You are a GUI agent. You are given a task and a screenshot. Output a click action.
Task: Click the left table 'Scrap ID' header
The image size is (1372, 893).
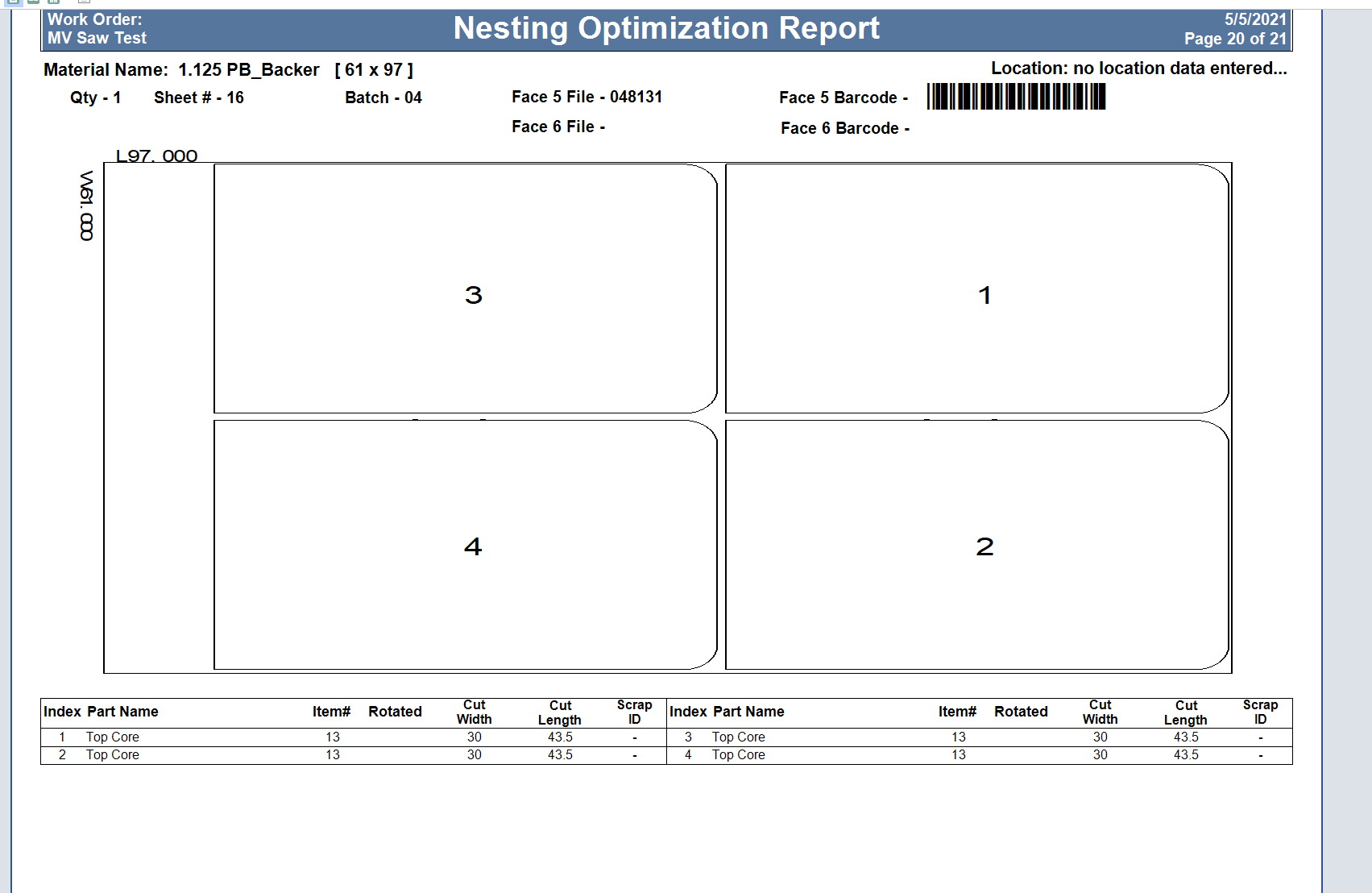[635, 712]
